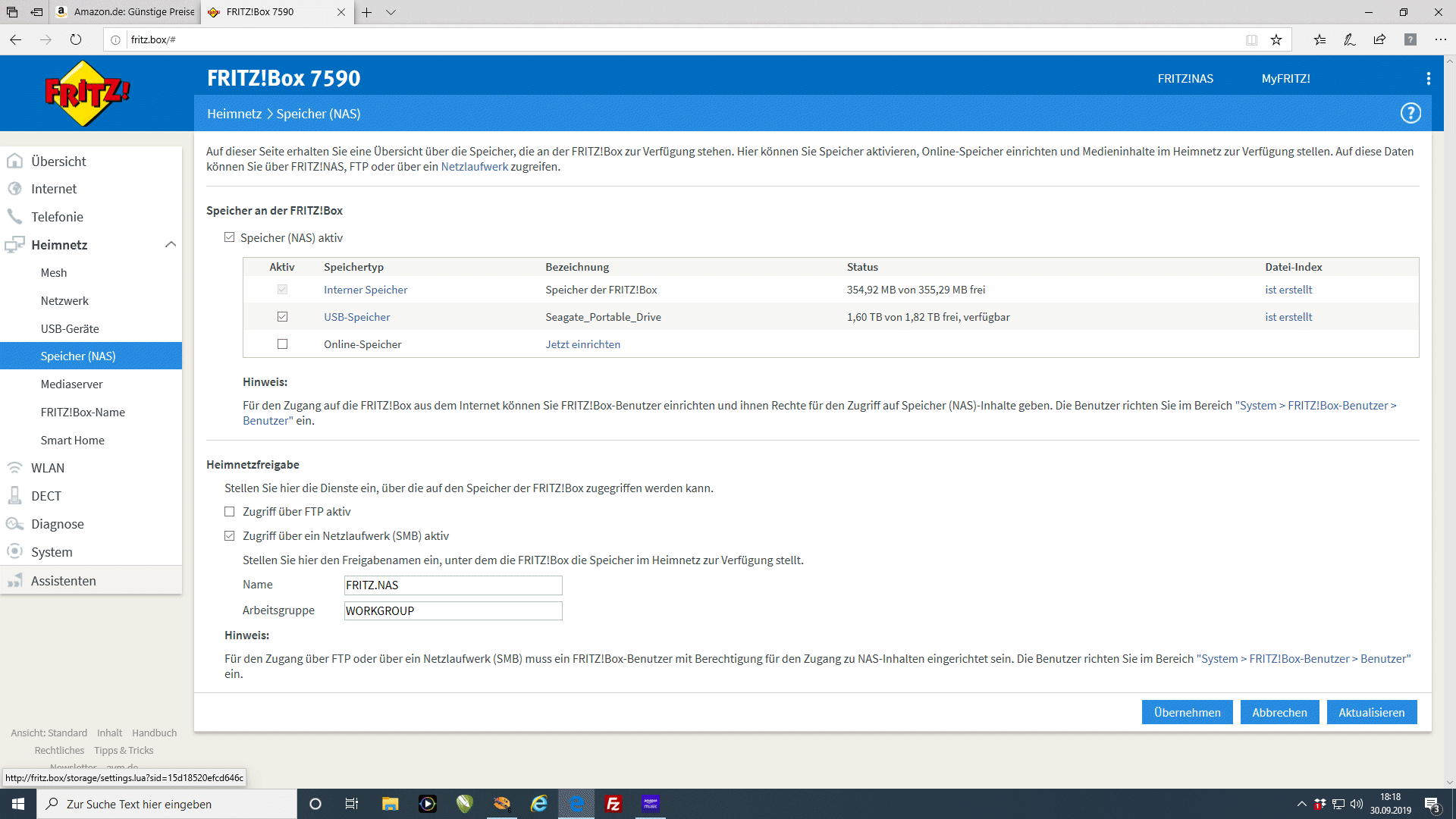Click the Übernehmen button
1456x819 pixels.
click(1188, 712)
